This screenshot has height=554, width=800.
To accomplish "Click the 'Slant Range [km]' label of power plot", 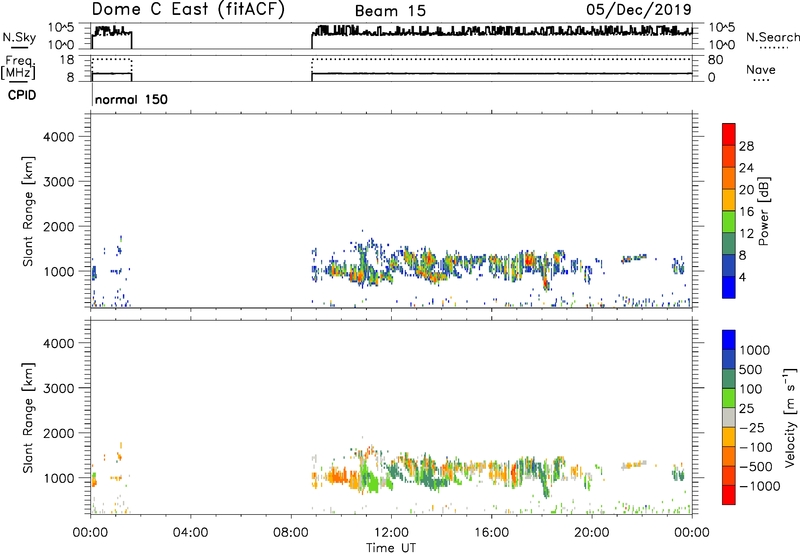I will (x=28, y=211).
